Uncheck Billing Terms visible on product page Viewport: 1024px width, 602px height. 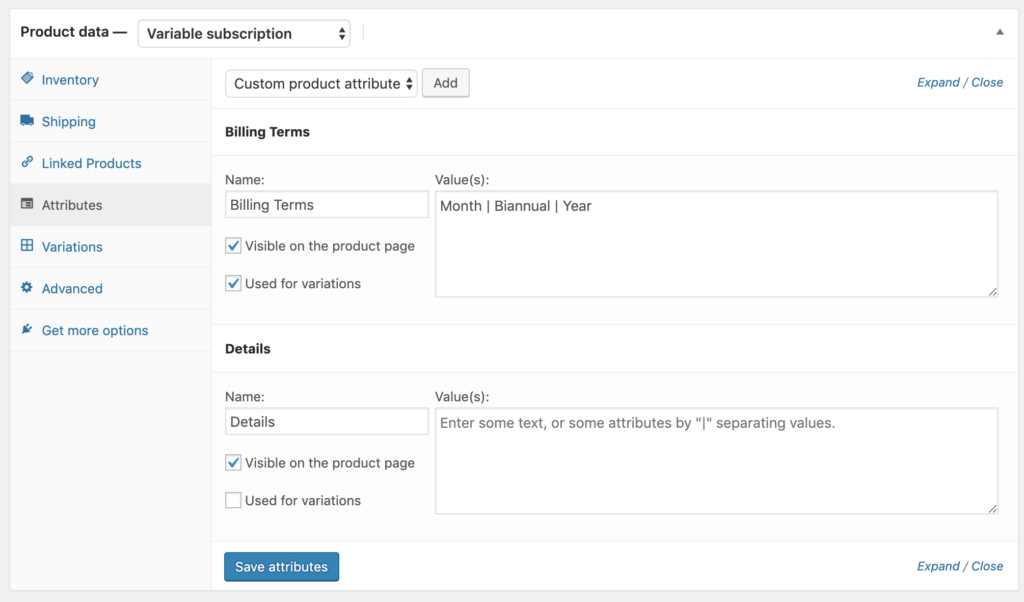pyautogui.click(x=233, y=246)
